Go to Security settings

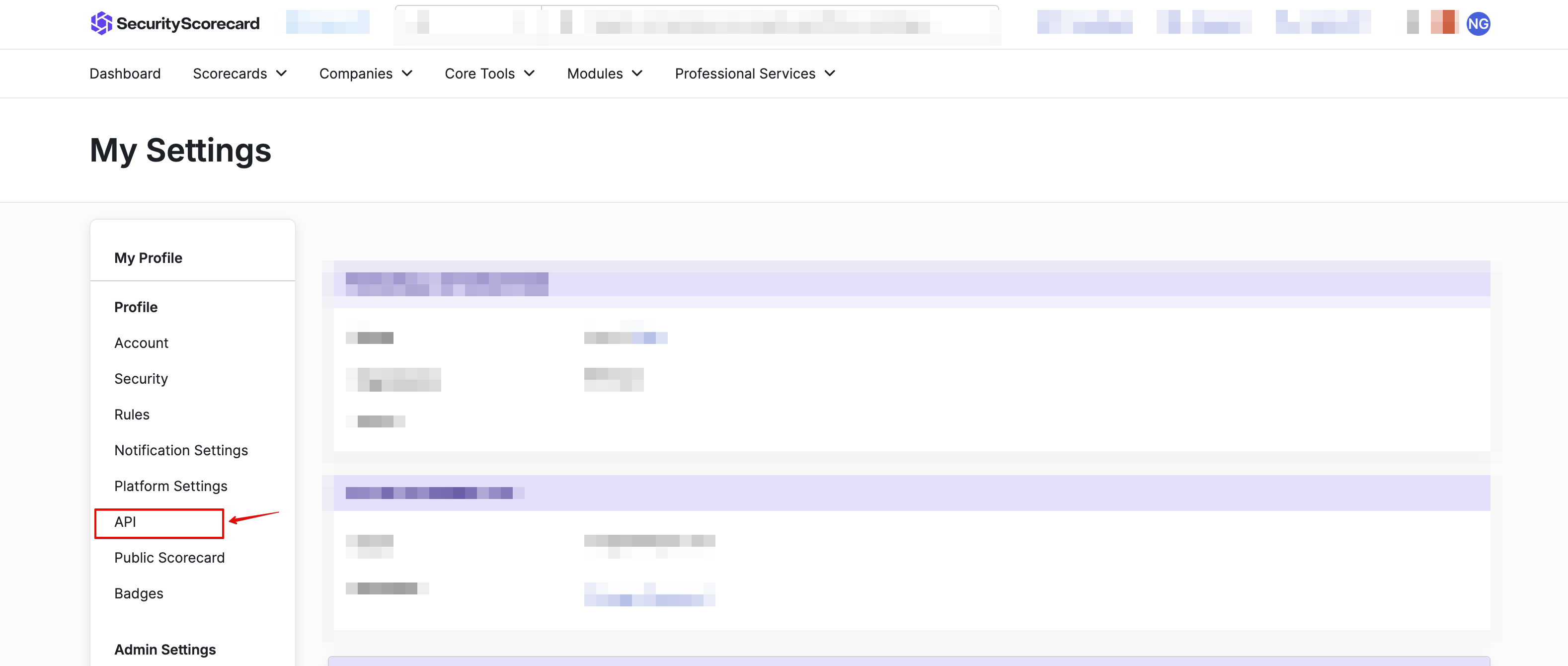141,379
